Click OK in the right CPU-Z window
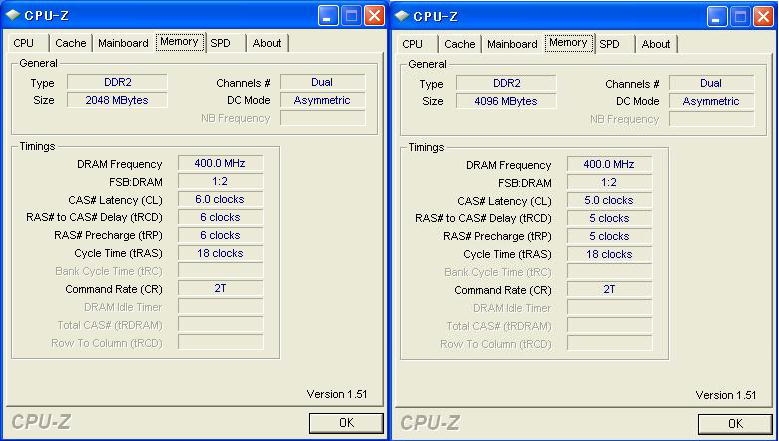This screenshot has width=779, height=441. [x=735, y=424]
